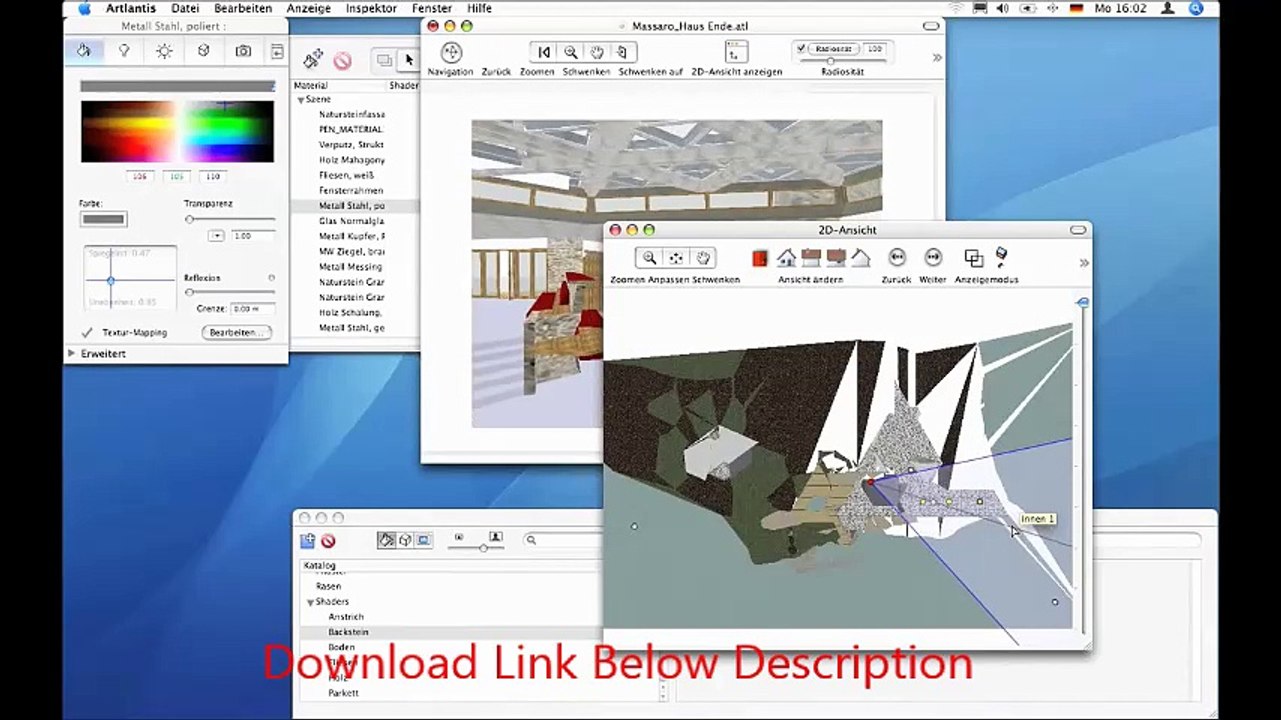Select the arrow pointer tool in materials list
This screenshot has width=1281, height=720.
[x=409, y=61]
